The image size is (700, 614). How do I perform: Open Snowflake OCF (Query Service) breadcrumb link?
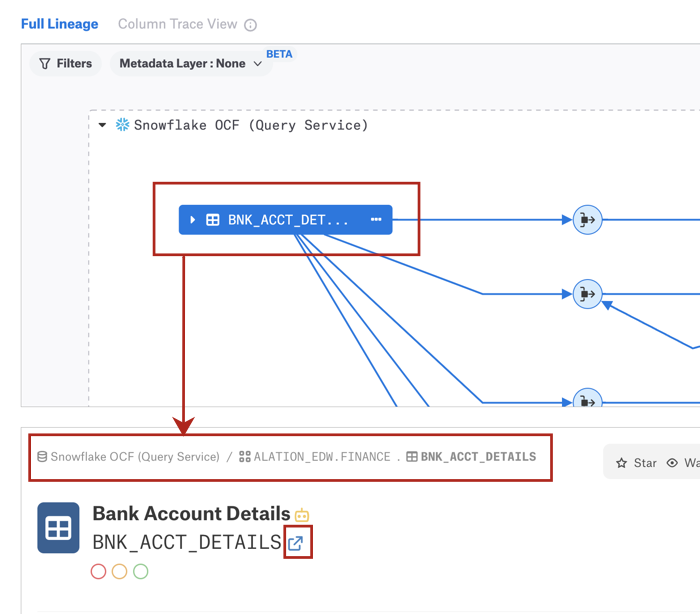coord(135,457)
